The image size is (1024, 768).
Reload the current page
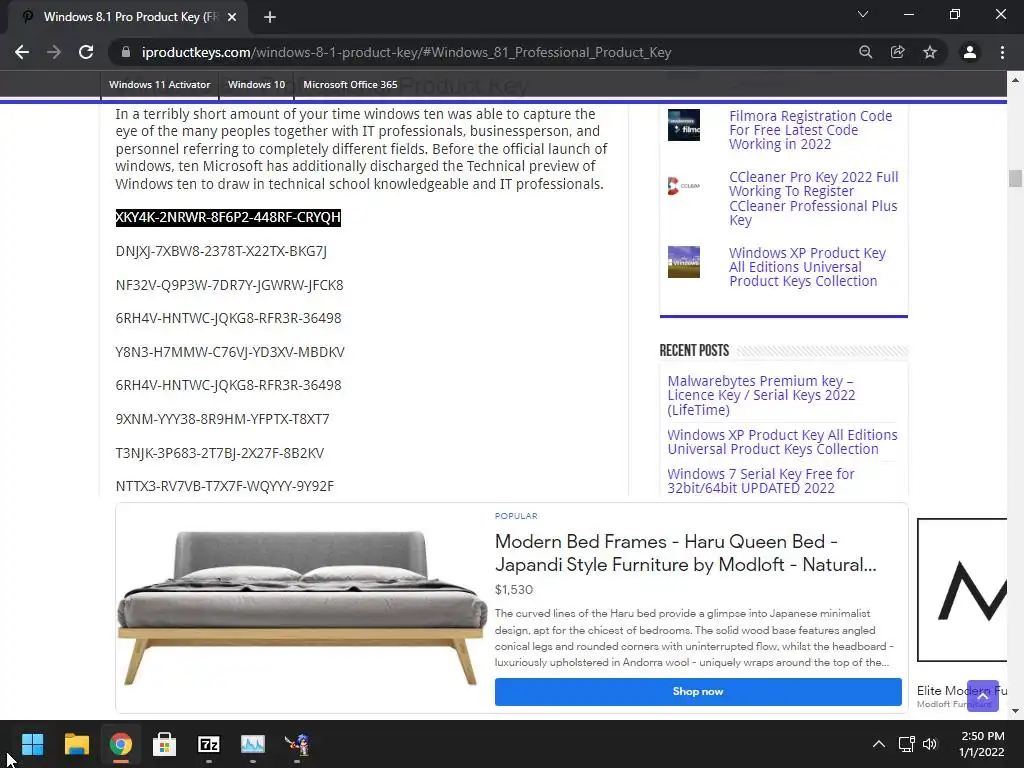(x=86, y=52)
